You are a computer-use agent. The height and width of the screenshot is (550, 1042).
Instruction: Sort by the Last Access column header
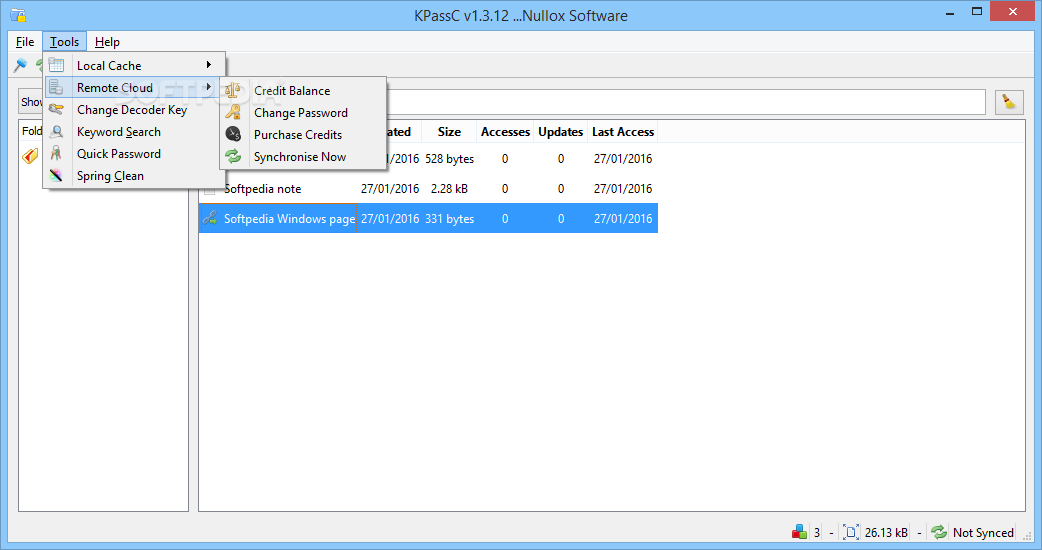pos(623,132)
